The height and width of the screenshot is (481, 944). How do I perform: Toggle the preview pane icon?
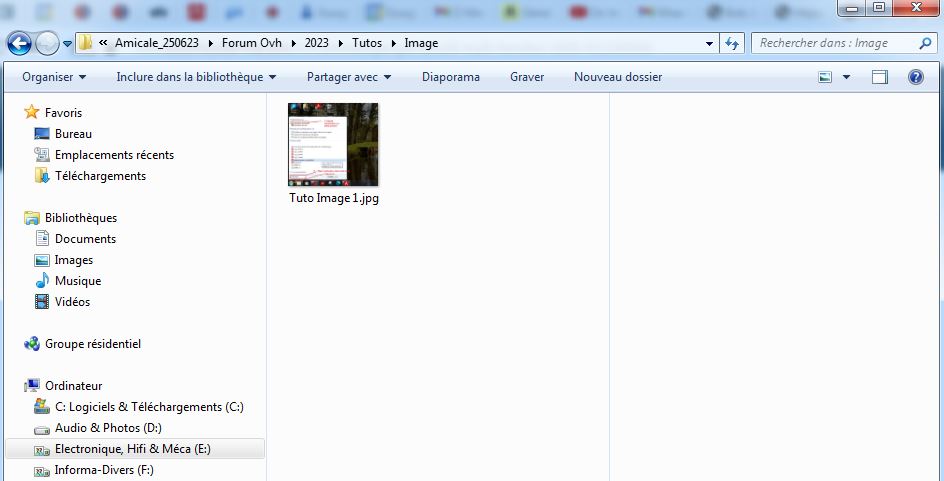(x=880, y=77)
